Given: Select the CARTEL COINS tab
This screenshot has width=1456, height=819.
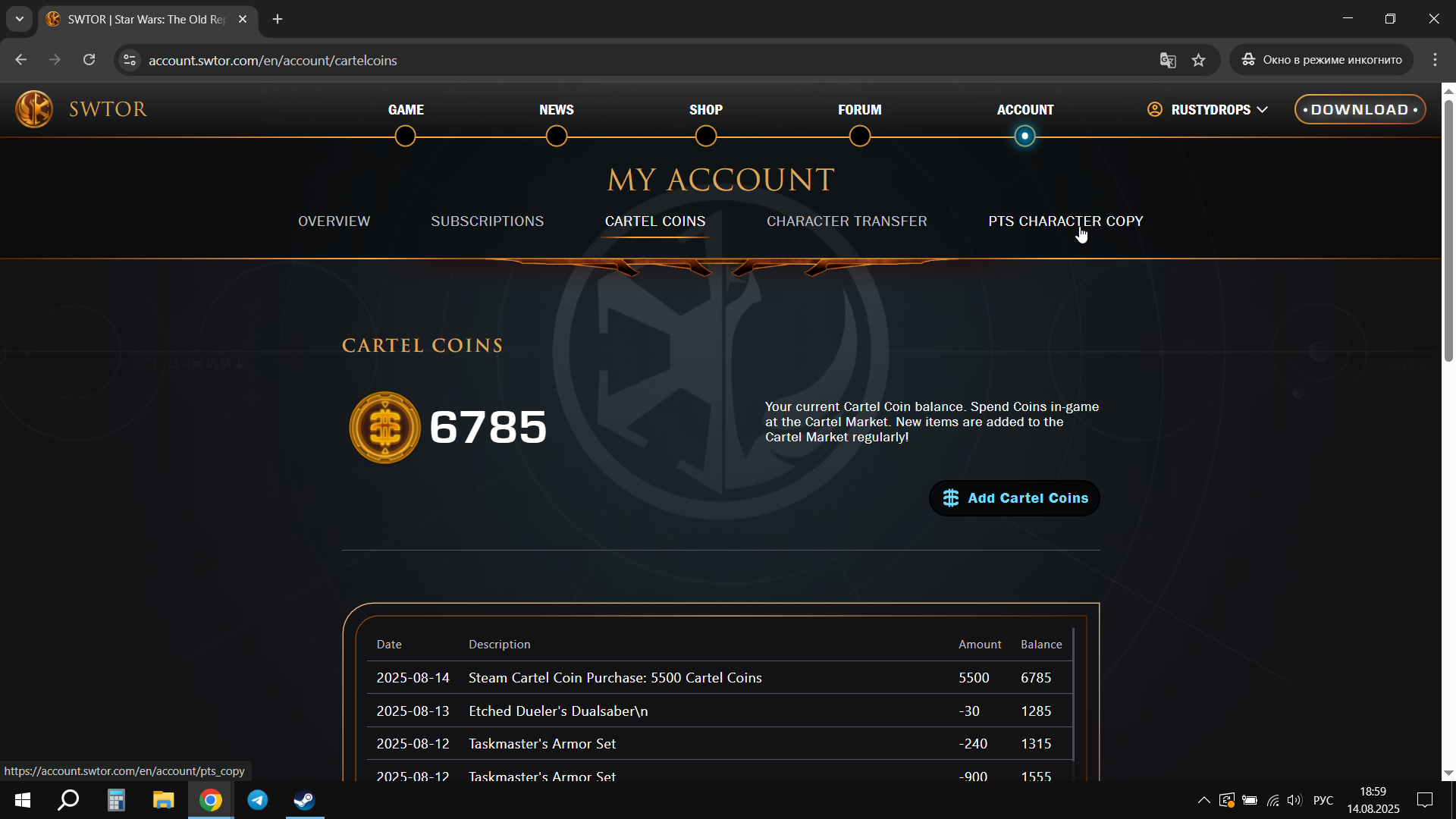Looking at the screenshot, I should (x=655, y=221).
